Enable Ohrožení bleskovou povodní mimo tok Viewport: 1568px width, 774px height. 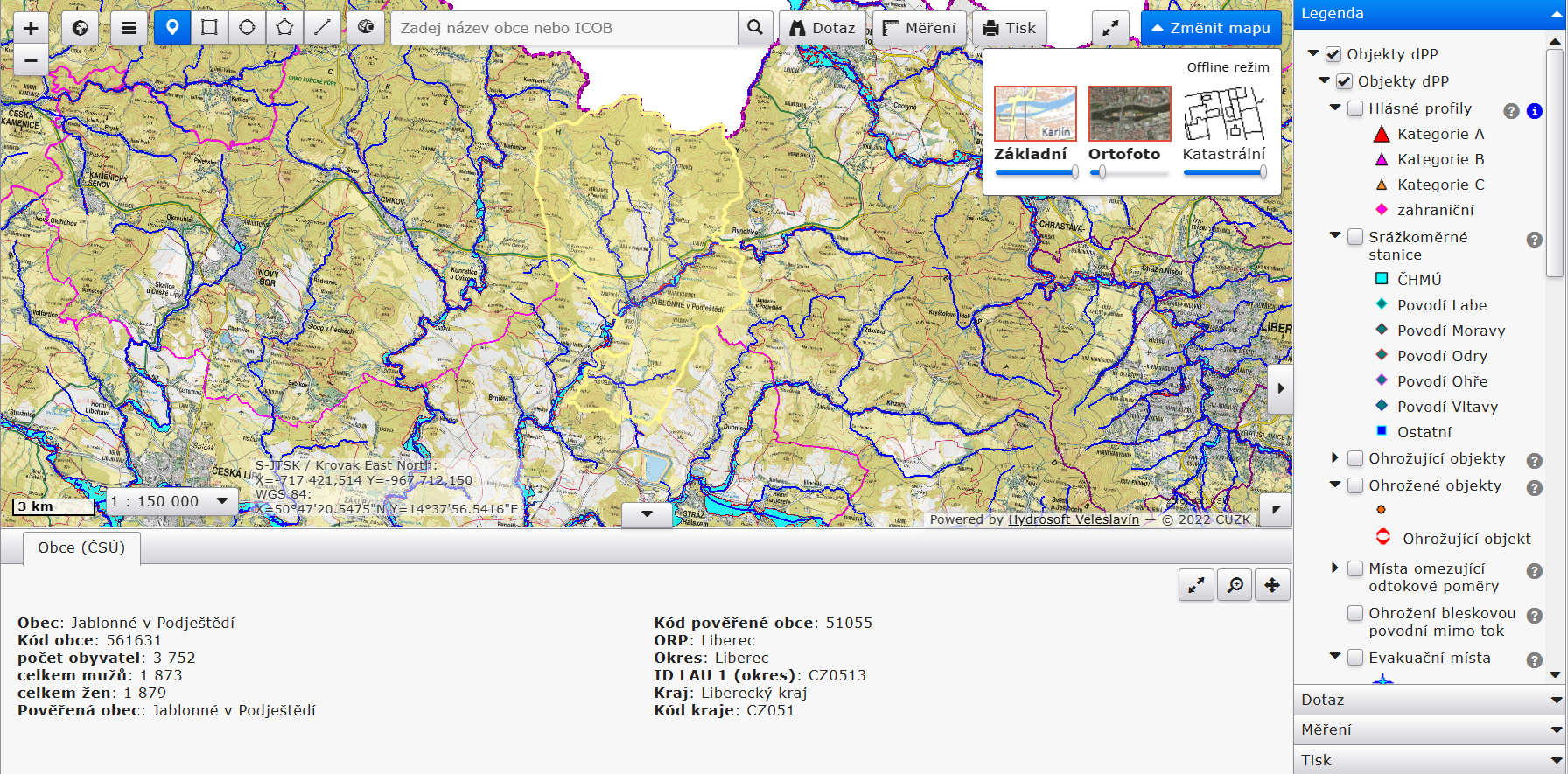(1355, 613)
